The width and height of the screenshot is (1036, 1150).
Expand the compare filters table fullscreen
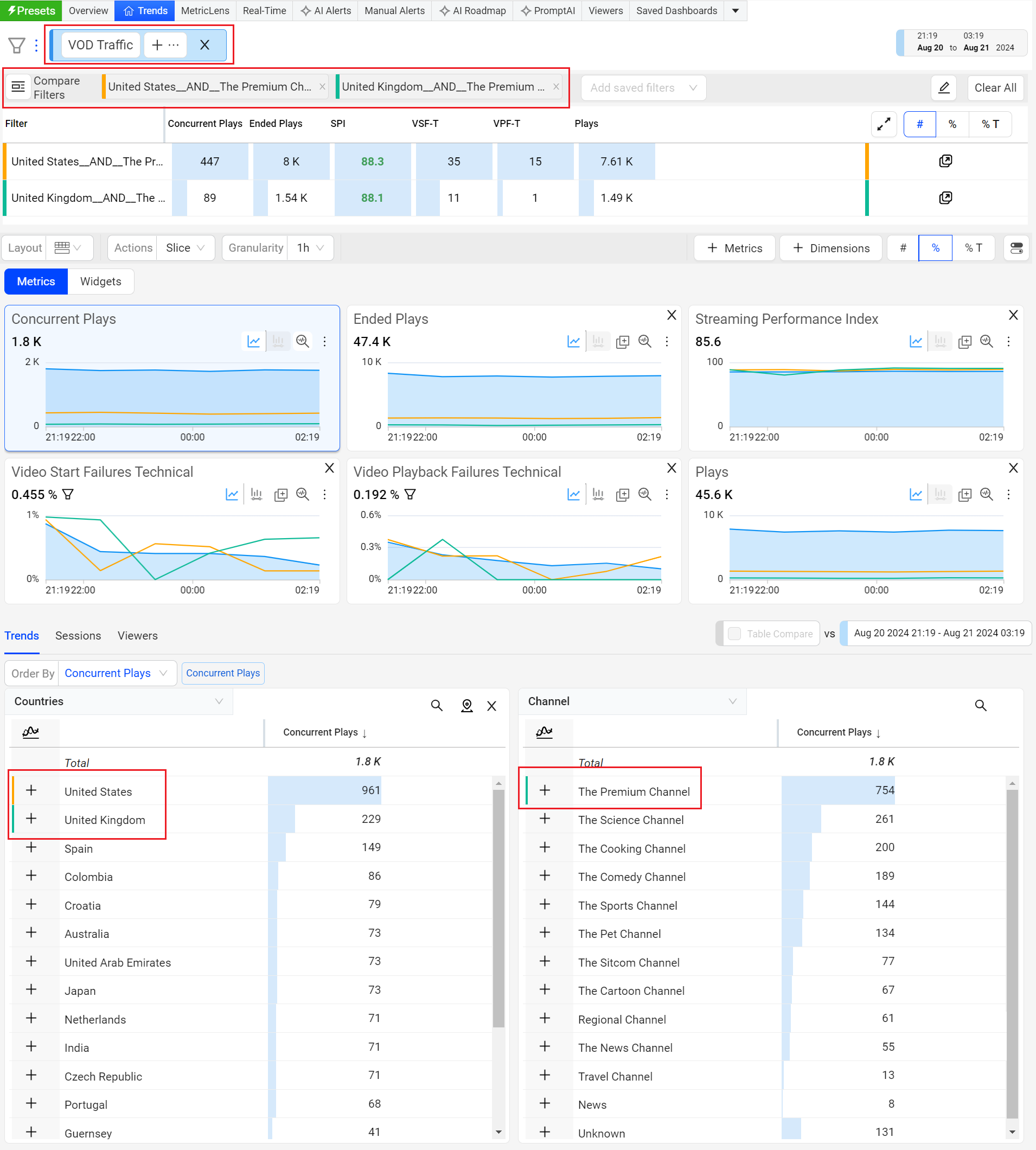tap(884, 124)
